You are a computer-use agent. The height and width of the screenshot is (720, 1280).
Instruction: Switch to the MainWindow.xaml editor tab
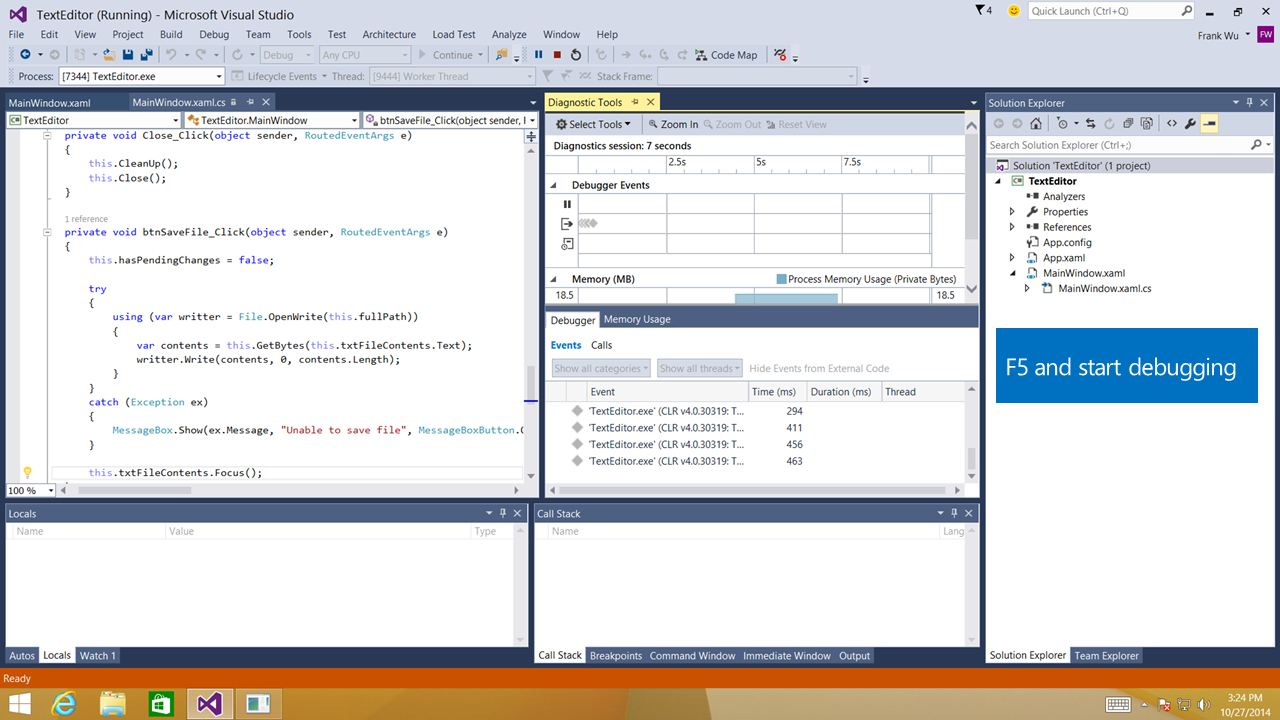pyautogui.click(x=50, y=102)
